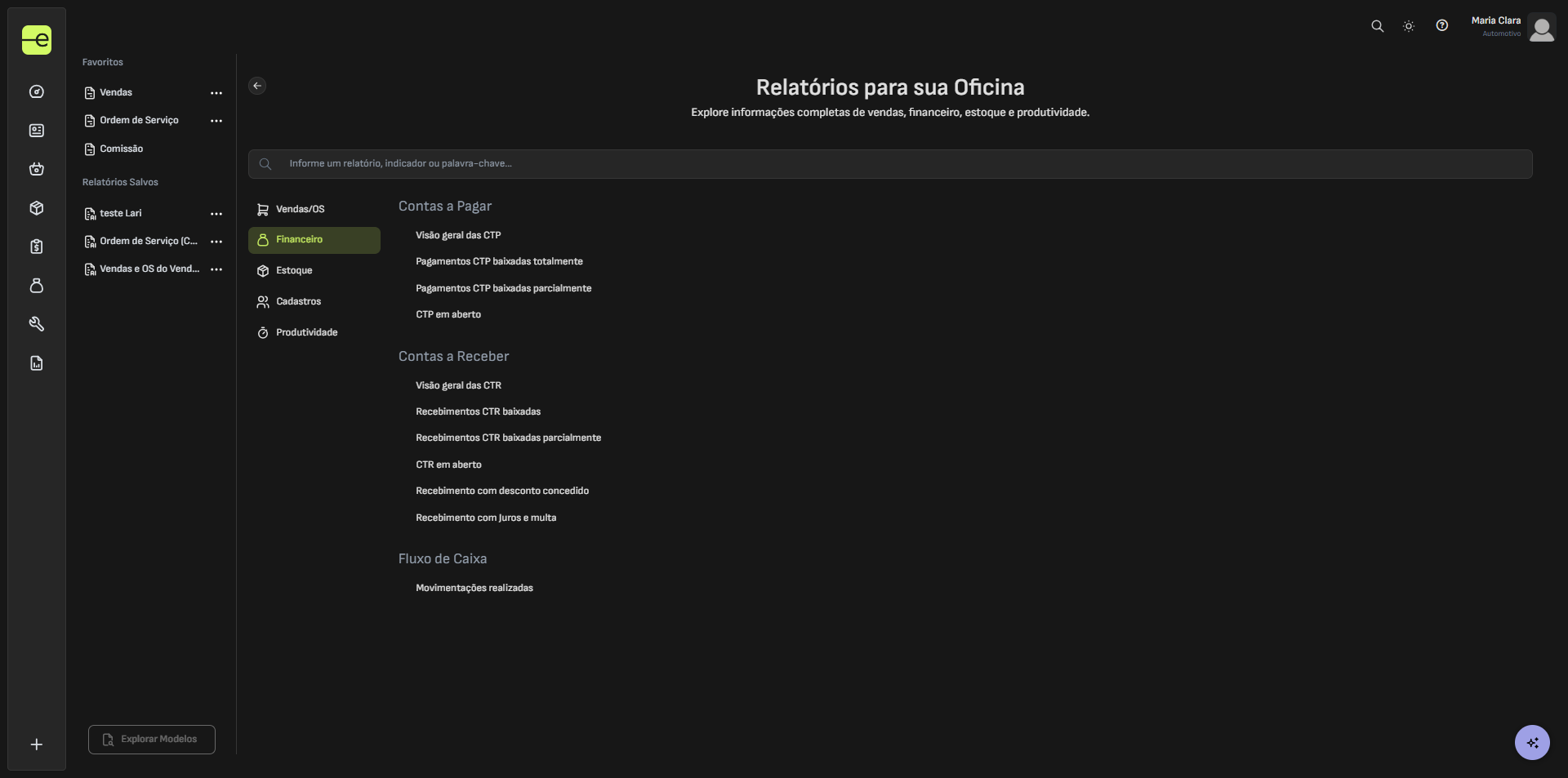Switch to Vendas/OS category
The height and width of the screenshot is (778, 1568).
(x=300, y=209)
